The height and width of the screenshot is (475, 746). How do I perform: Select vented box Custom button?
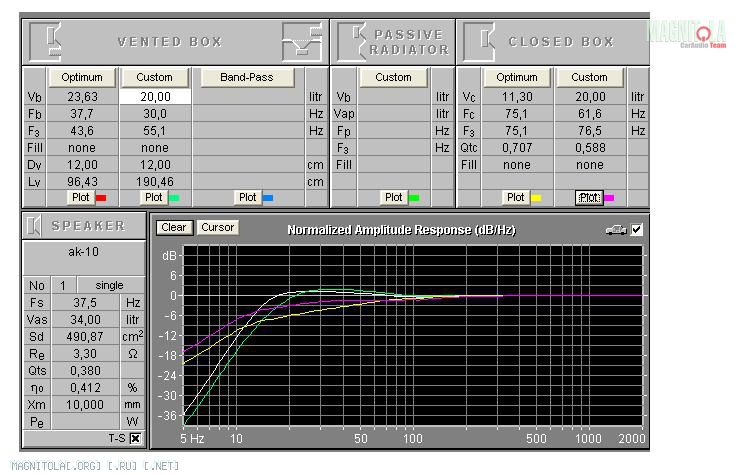point(155,78)
